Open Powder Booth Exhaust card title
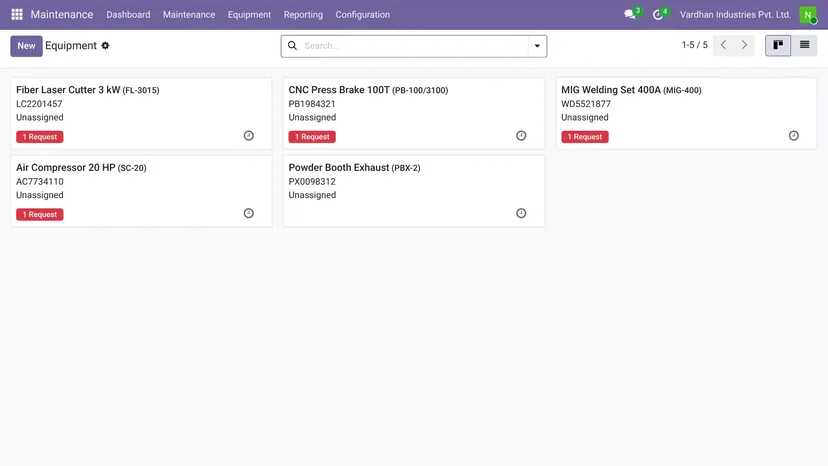Screen dimensions: 828x466 (338, 167)
